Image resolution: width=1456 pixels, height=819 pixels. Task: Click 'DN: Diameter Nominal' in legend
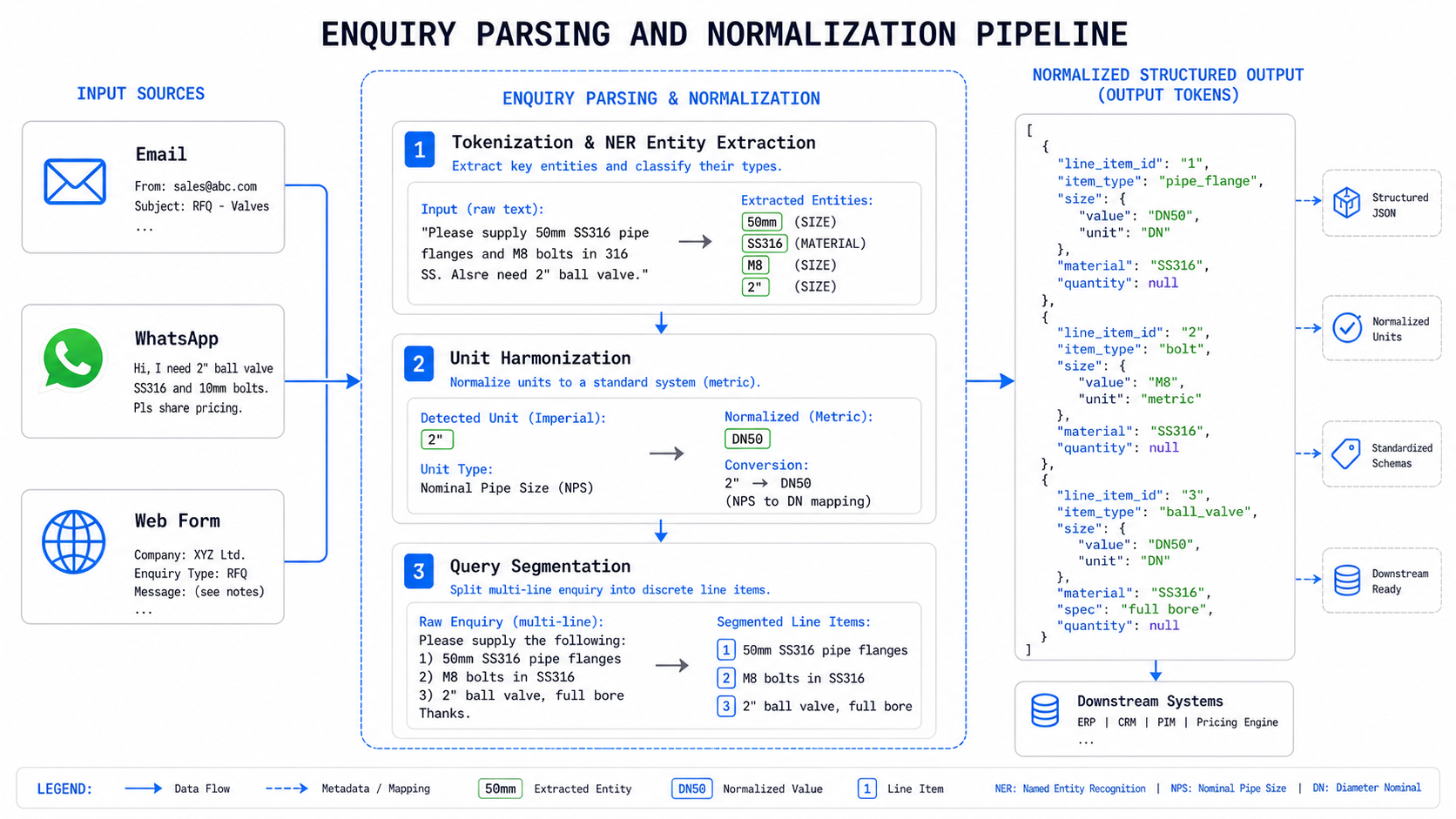coord(1366,788)
